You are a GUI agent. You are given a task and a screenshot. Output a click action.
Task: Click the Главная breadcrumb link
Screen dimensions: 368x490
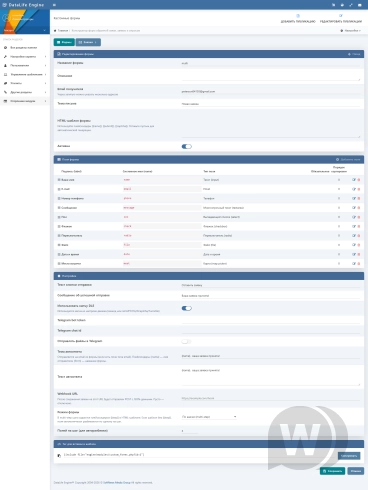point(63,30)
